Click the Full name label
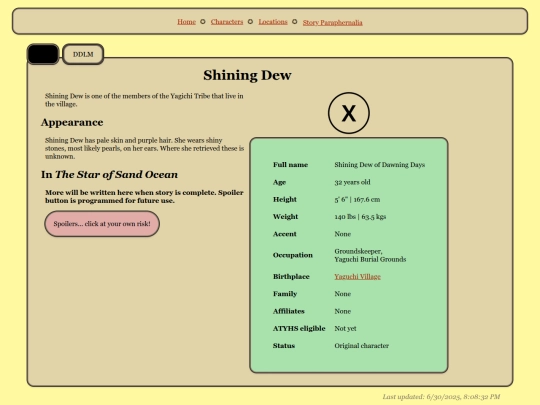Image resolution: width=540 pixels, height=405 pixels. click(290, 165)
